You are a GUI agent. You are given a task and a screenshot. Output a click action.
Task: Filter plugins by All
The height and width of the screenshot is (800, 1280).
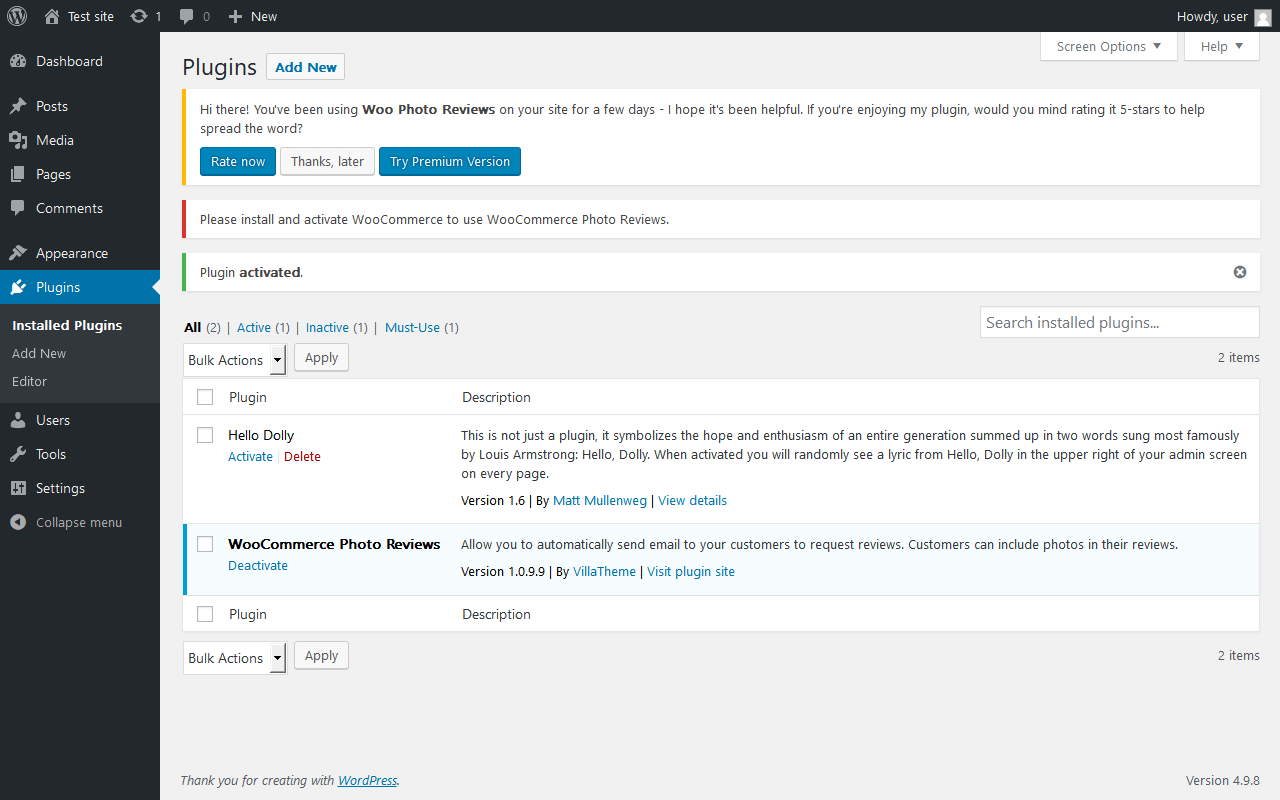click(193, 327)
